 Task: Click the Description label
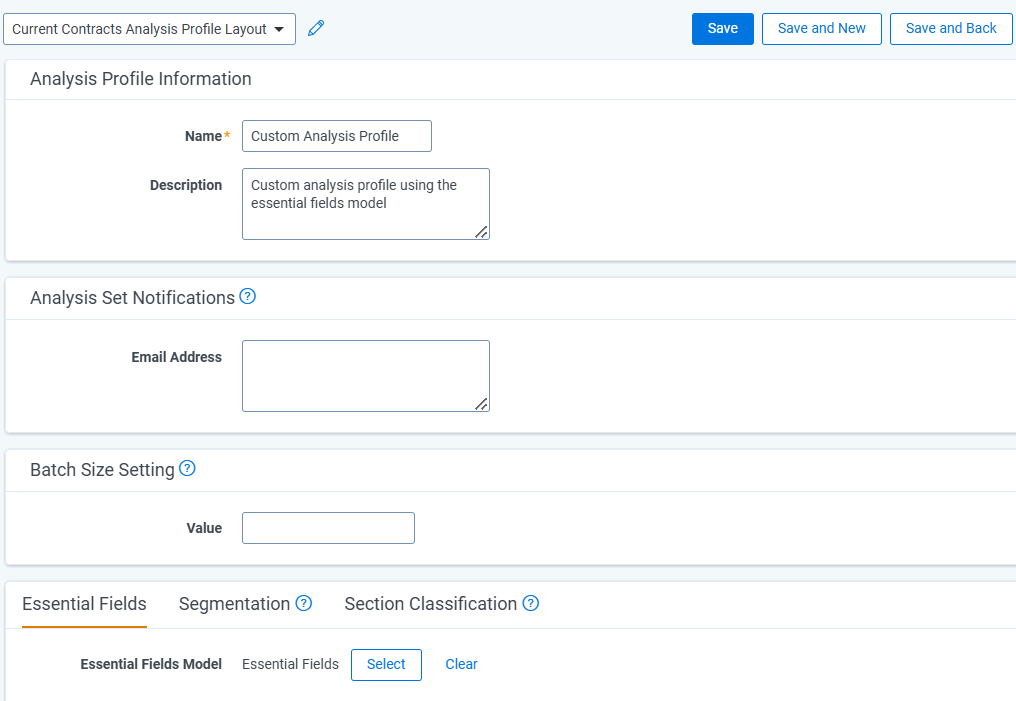[x=186, y=185]
